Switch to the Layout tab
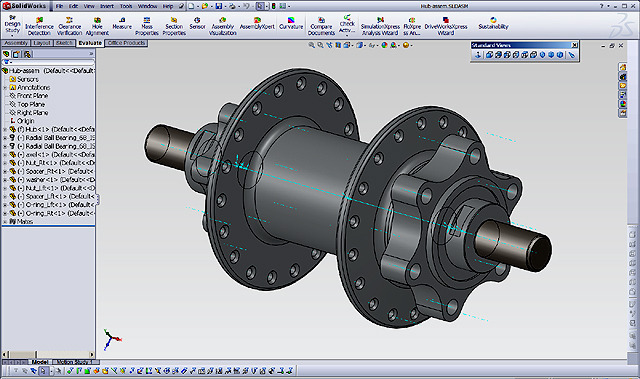The width and height of the screenshot is (640, 379). [x=42, y=43]
